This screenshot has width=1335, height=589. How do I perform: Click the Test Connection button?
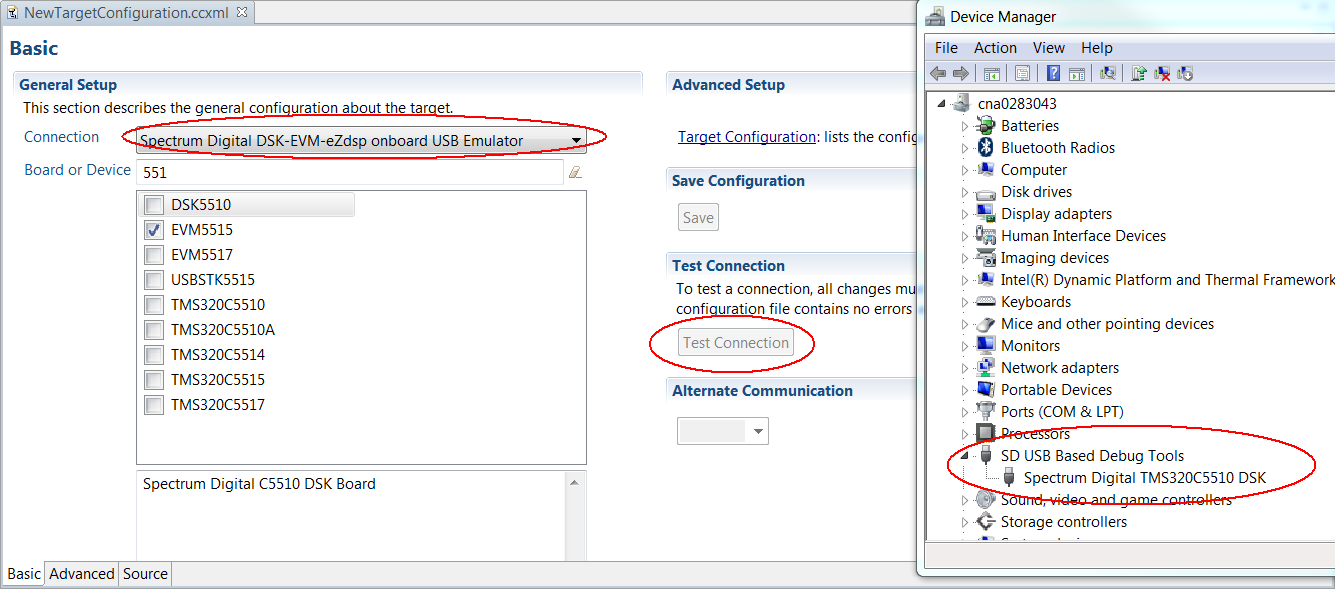pyautogui.click(x=736, y=343)
